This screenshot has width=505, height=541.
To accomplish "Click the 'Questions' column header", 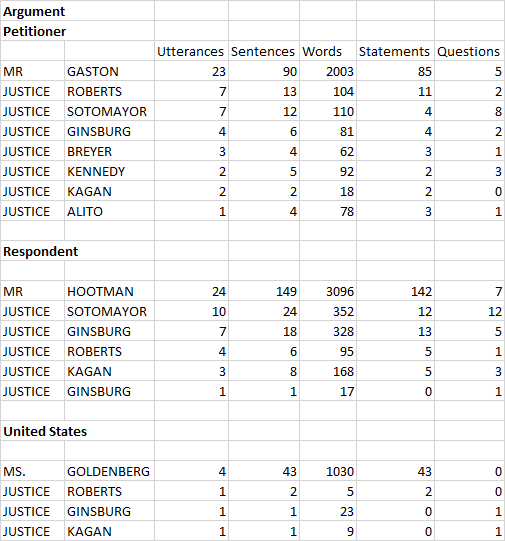I will 468,51.
